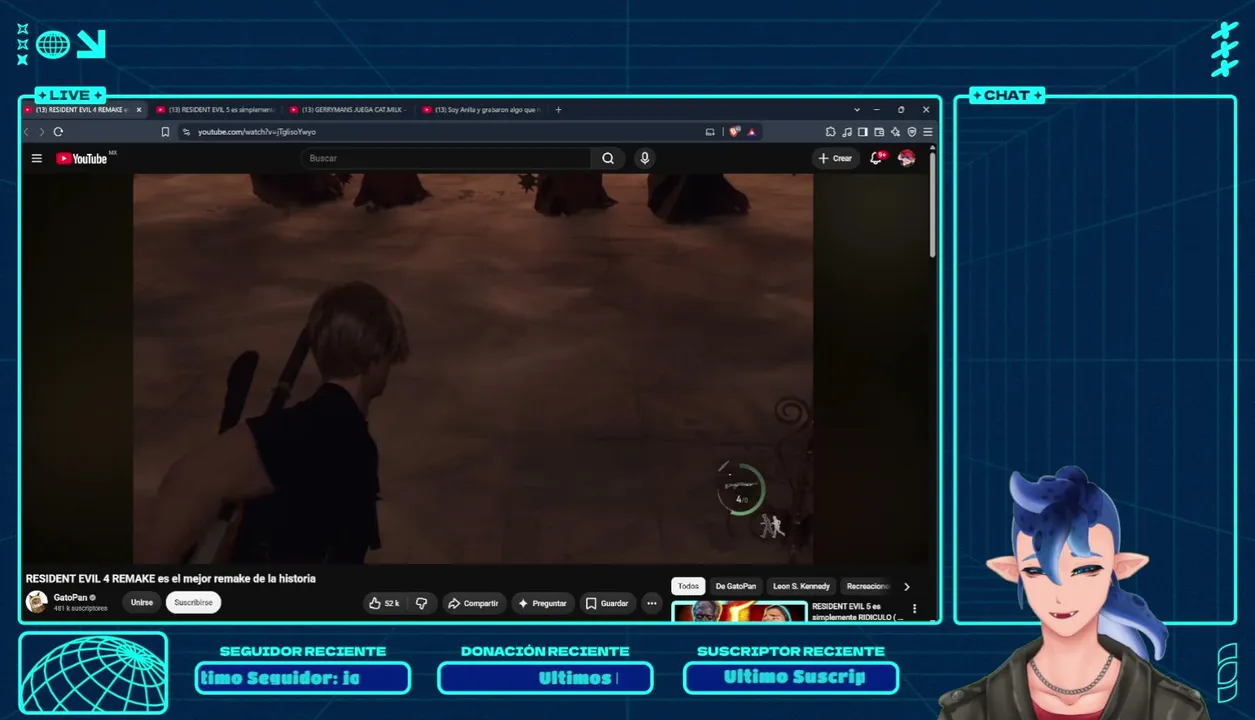Like the video showing 52 k
1255x720 pixels.
(x=385, y=603)
